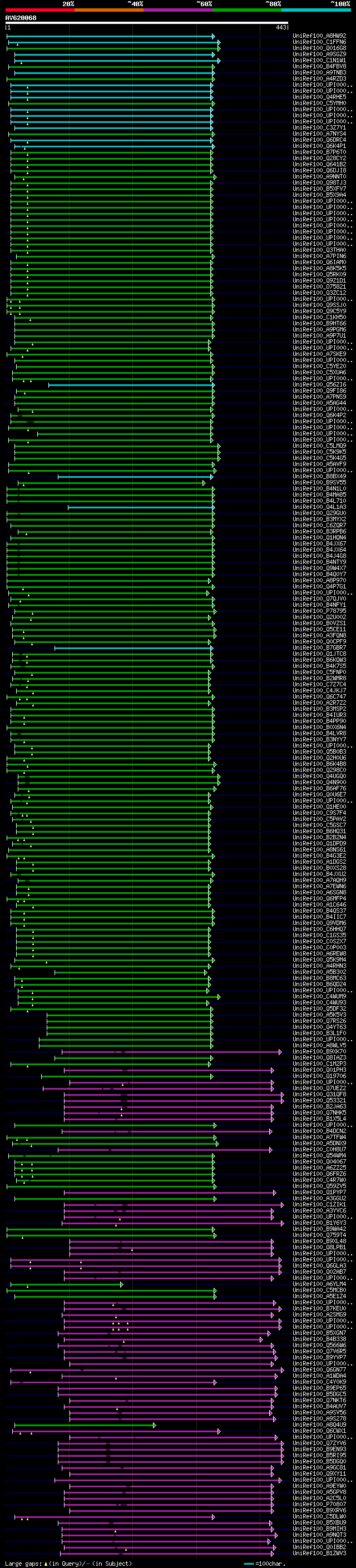Open hit UniRef100_A5GPV8

[319, 1492]
